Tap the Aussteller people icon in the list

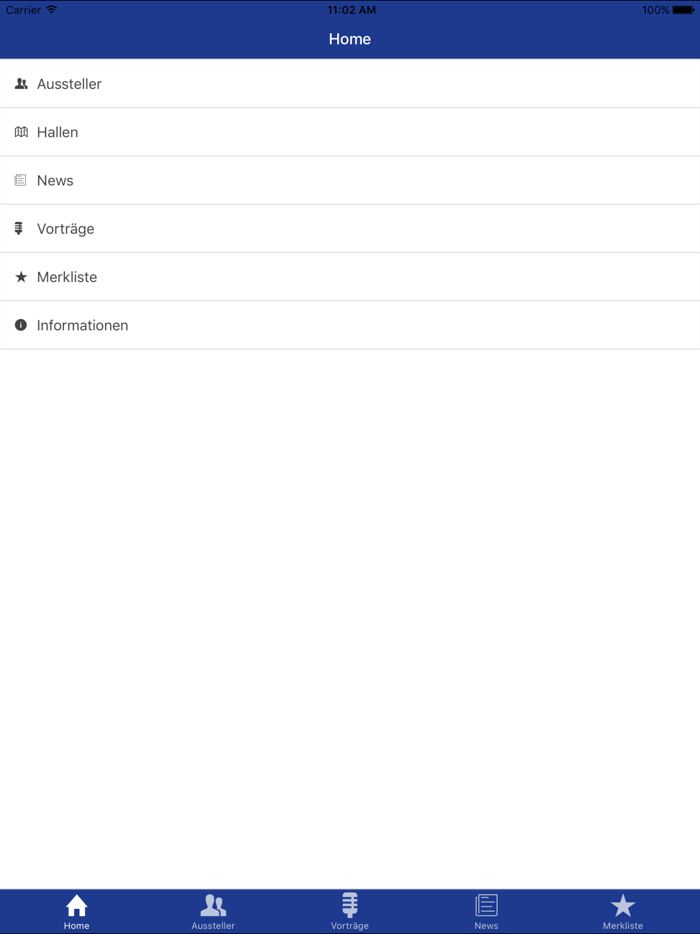[x=21, y=84]
